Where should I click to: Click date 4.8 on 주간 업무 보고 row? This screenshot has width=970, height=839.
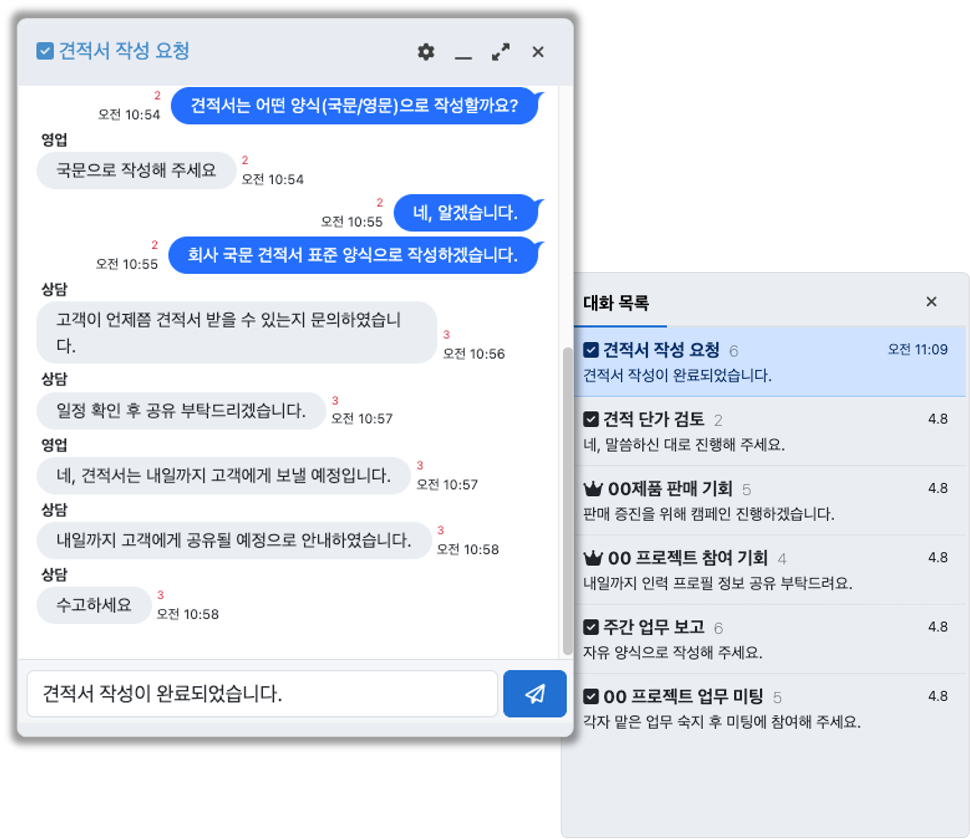pos(938,627)
